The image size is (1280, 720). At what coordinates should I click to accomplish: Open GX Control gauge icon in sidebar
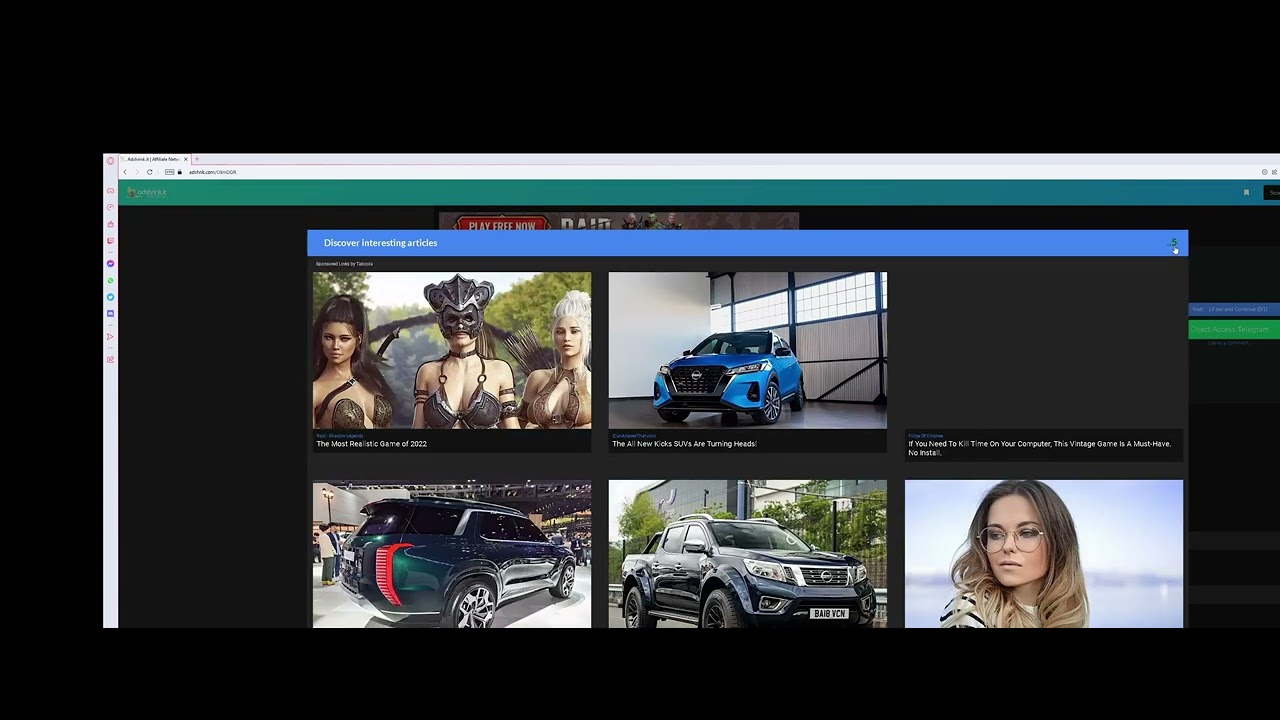click(x=111, y=207)
